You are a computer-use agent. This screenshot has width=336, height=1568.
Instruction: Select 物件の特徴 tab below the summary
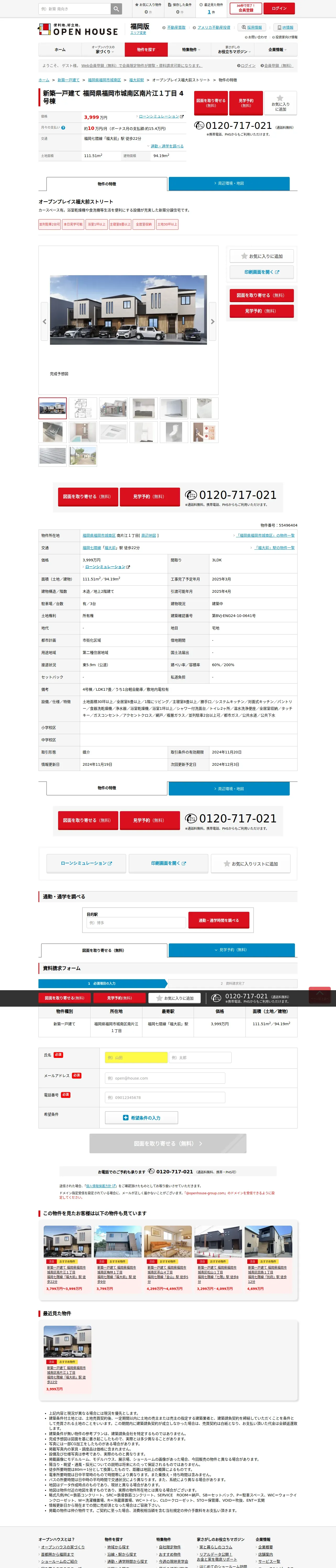(x=107, y=183)
